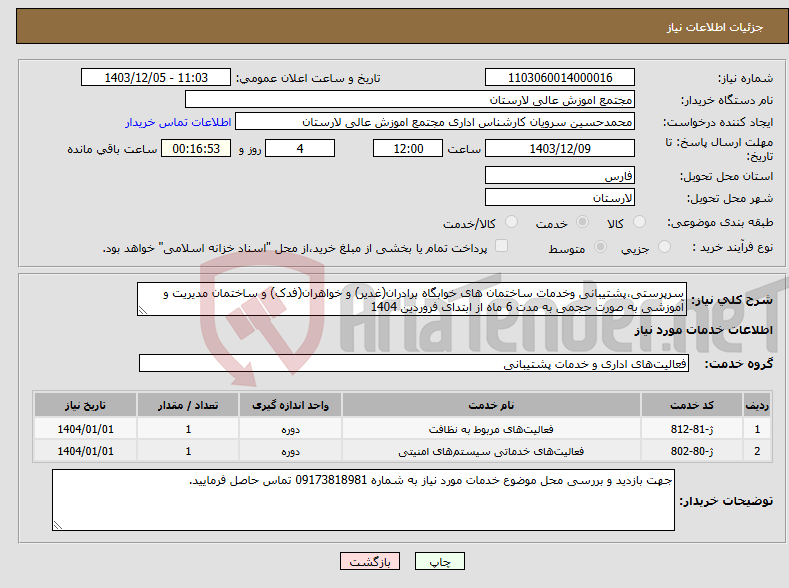This screenshot has width=789, height=588.
Task: Click the row number 2 cell
Action: pos(757,451)
